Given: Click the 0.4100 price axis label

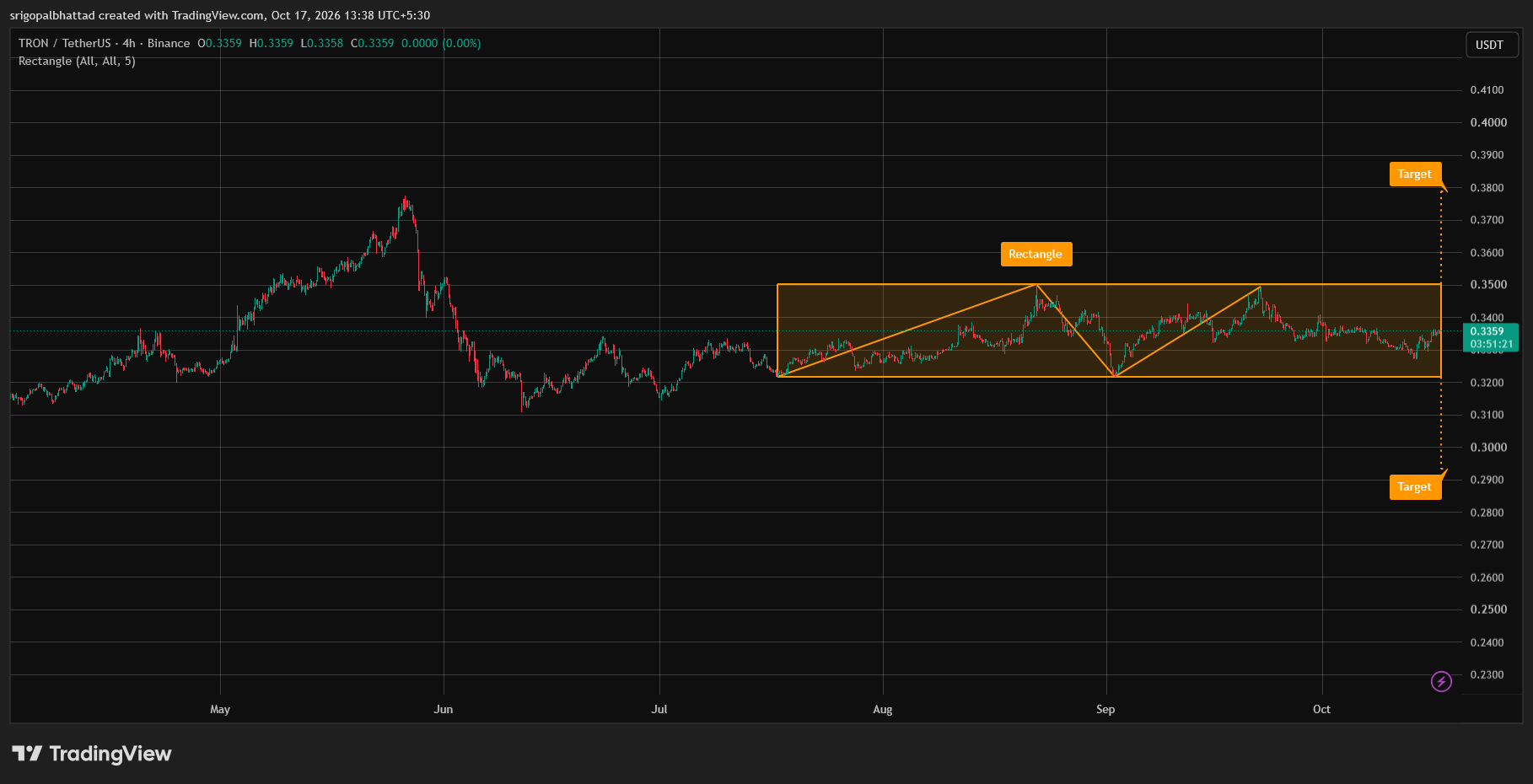Looking at the screenshot, I should (x=1487, y=90).
